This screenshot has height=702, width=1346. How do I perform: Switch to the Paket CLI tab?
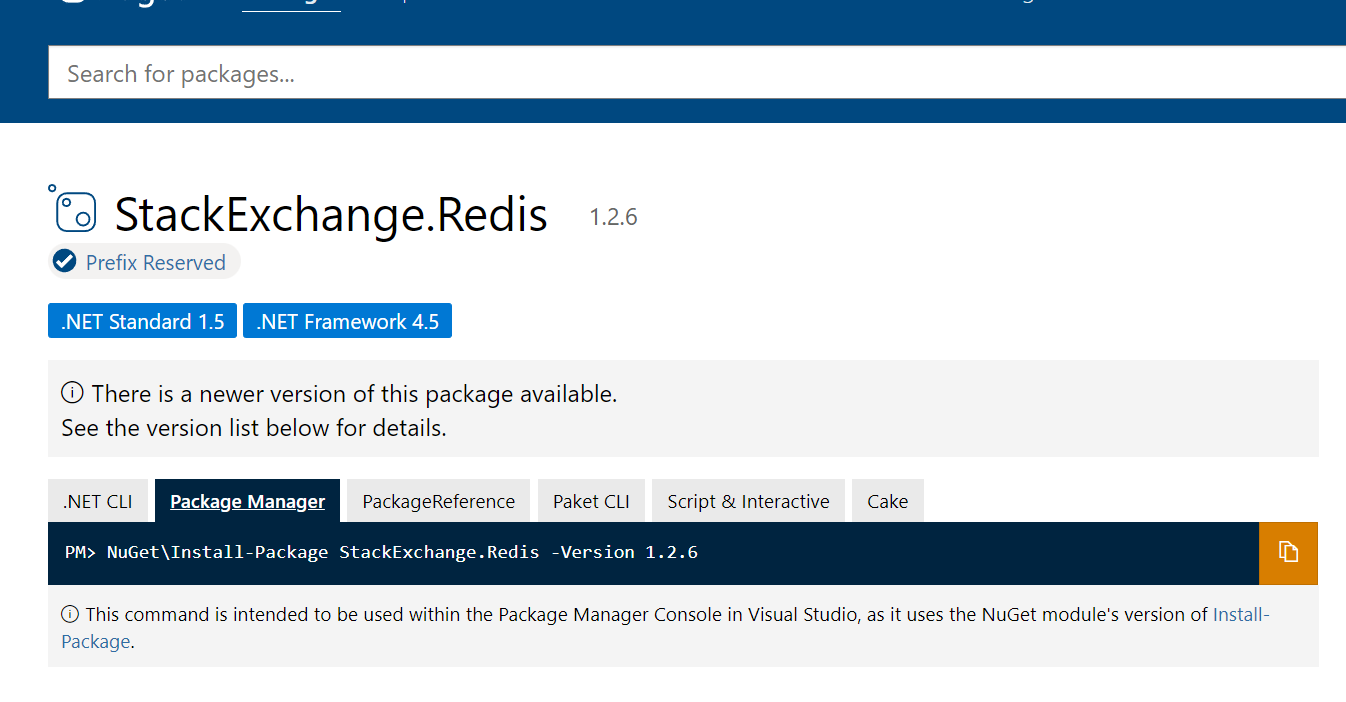click(x=592, y=501)
